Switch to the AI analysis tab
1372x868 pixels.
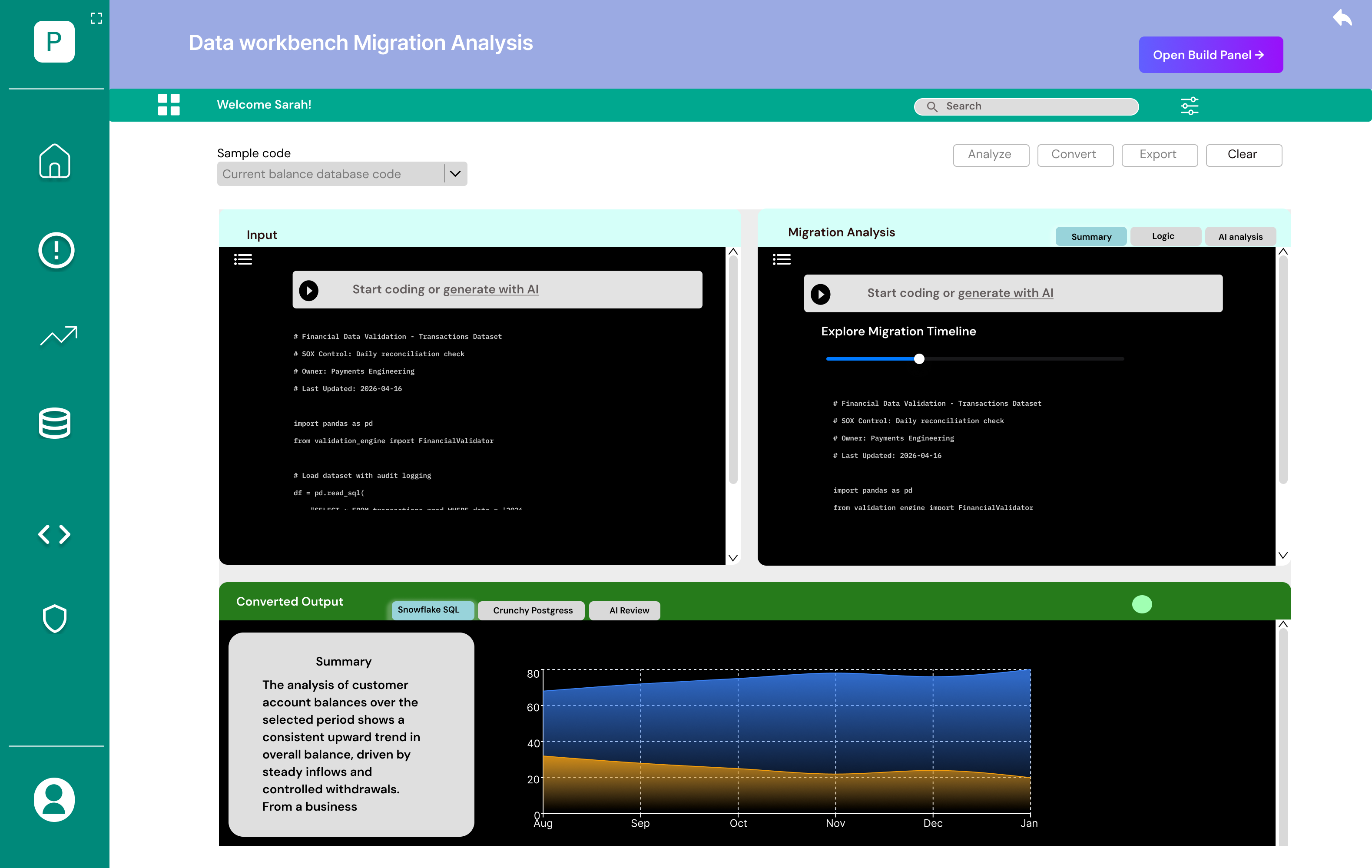pos(1240,236)
